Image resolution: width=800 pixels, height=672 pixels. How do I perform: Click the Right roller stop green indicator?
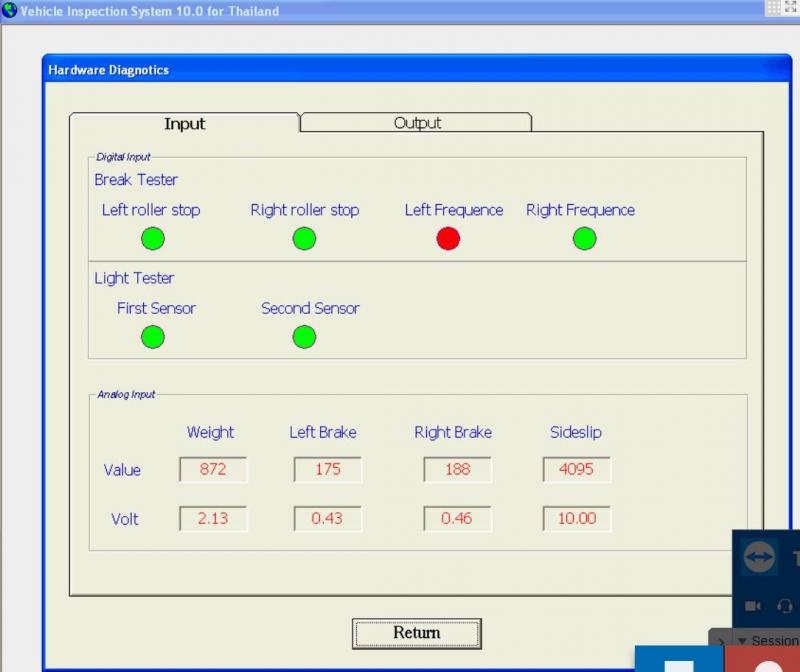(304, 238)
